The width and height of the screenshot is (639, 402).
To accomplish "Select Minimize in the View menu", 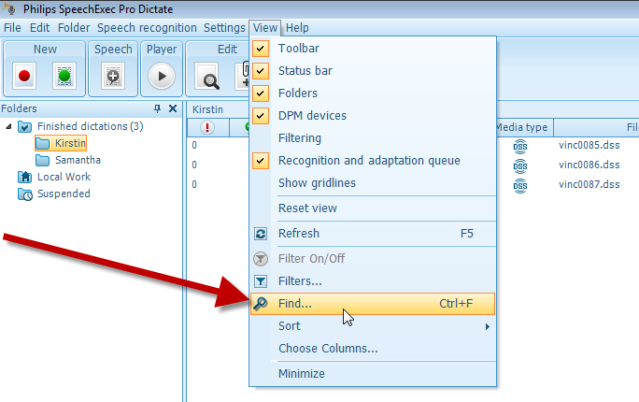I will coord(301,374).
